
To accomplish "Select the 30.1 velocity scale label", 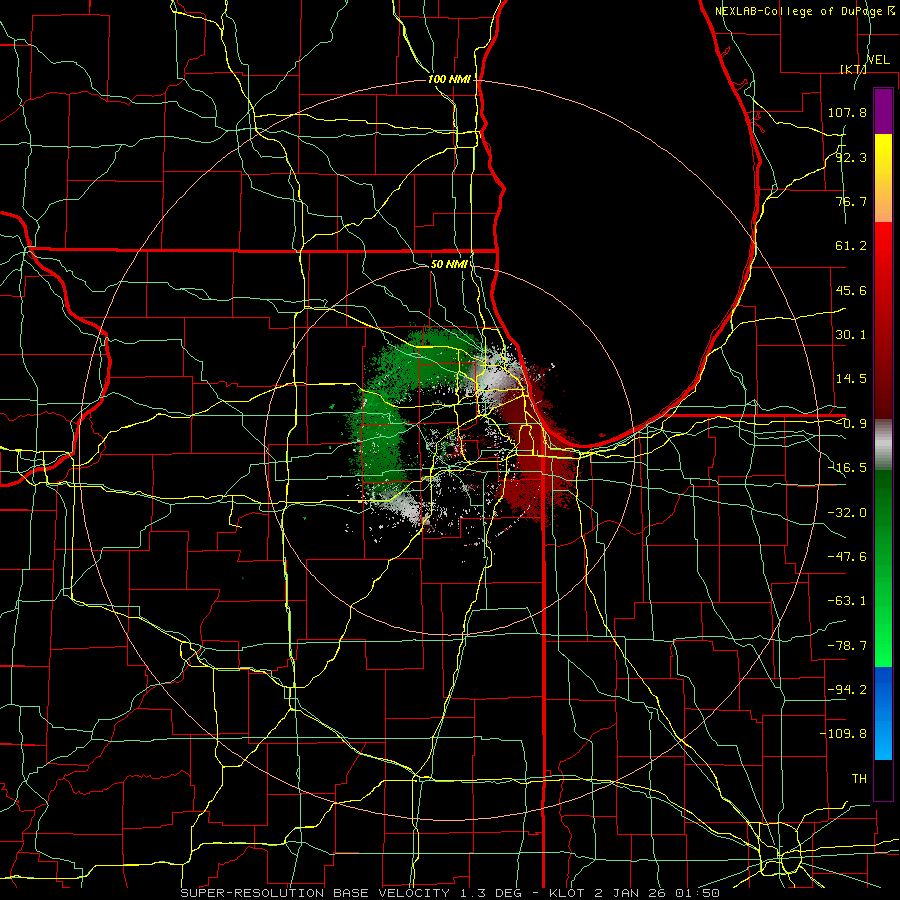I will click(851, 335).
